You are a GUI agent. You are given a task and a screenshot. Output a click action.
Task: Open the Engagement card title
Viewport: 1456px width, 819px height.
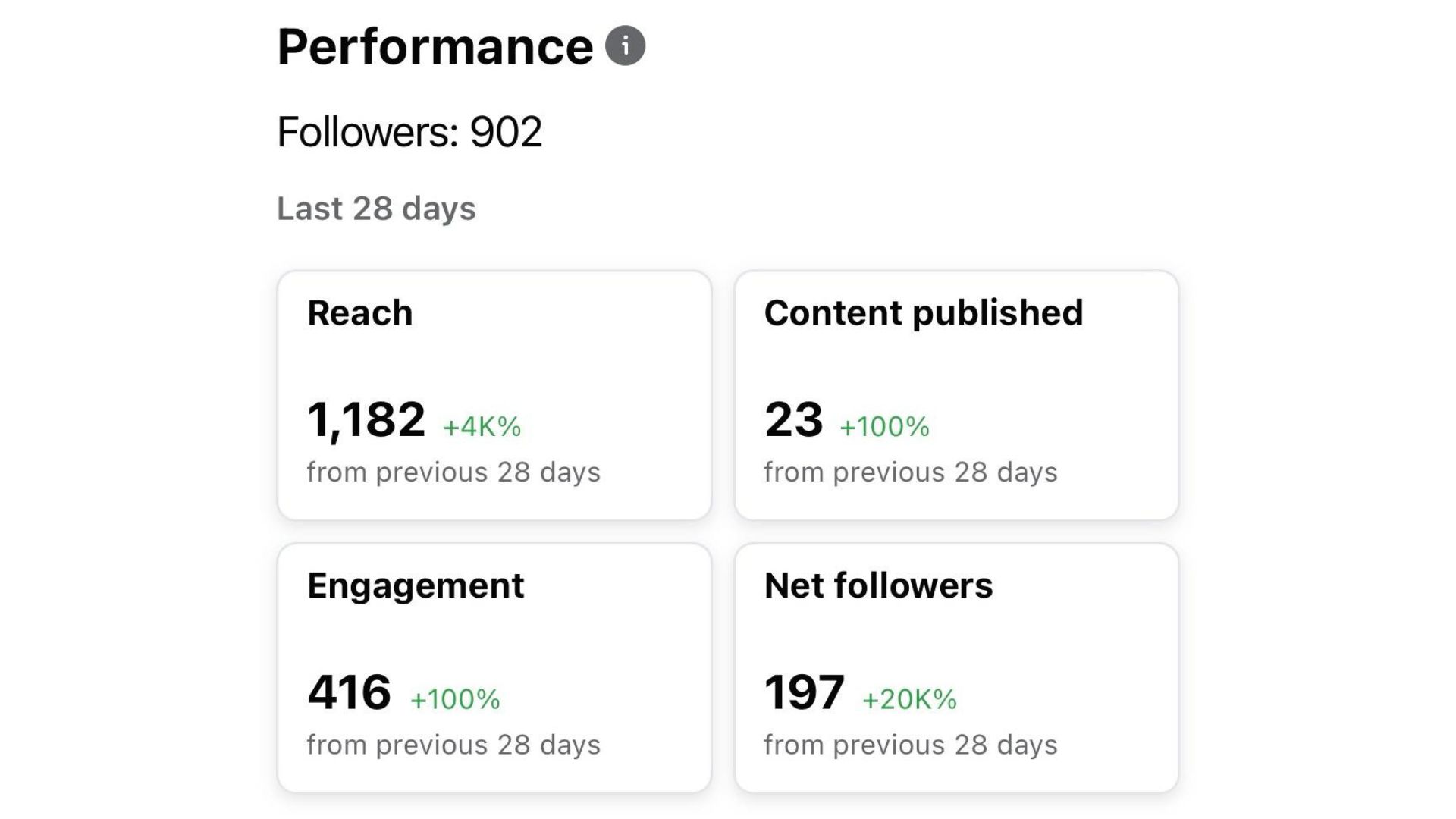point(416,586)
